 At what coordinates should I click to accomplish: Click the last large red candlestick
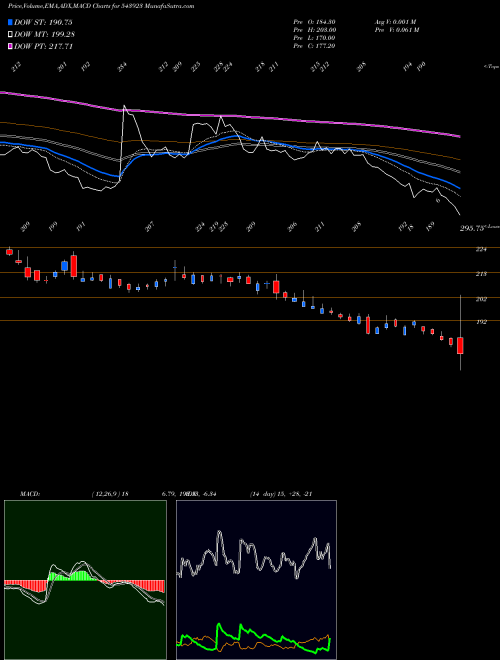pos(460,345)
